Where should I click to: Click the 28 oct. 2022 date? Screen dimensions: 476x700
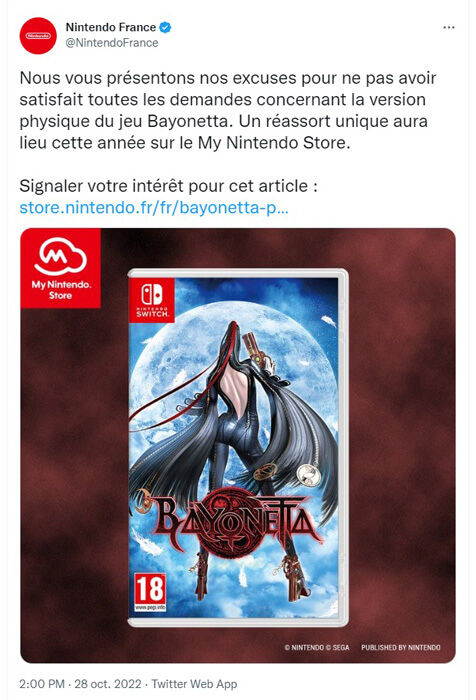(x=108, y=684)
